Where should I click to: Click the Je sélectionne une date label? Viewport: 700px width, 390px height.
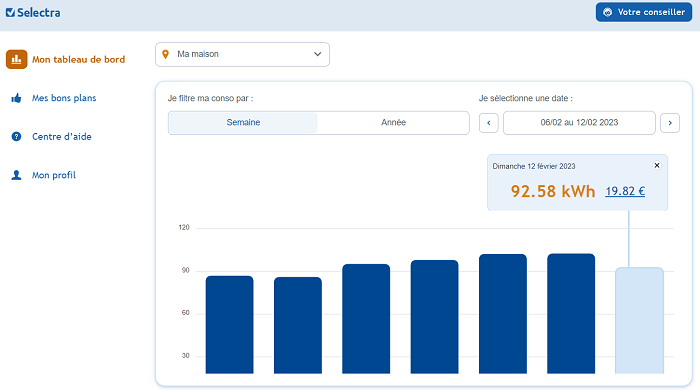pos(525,98)
